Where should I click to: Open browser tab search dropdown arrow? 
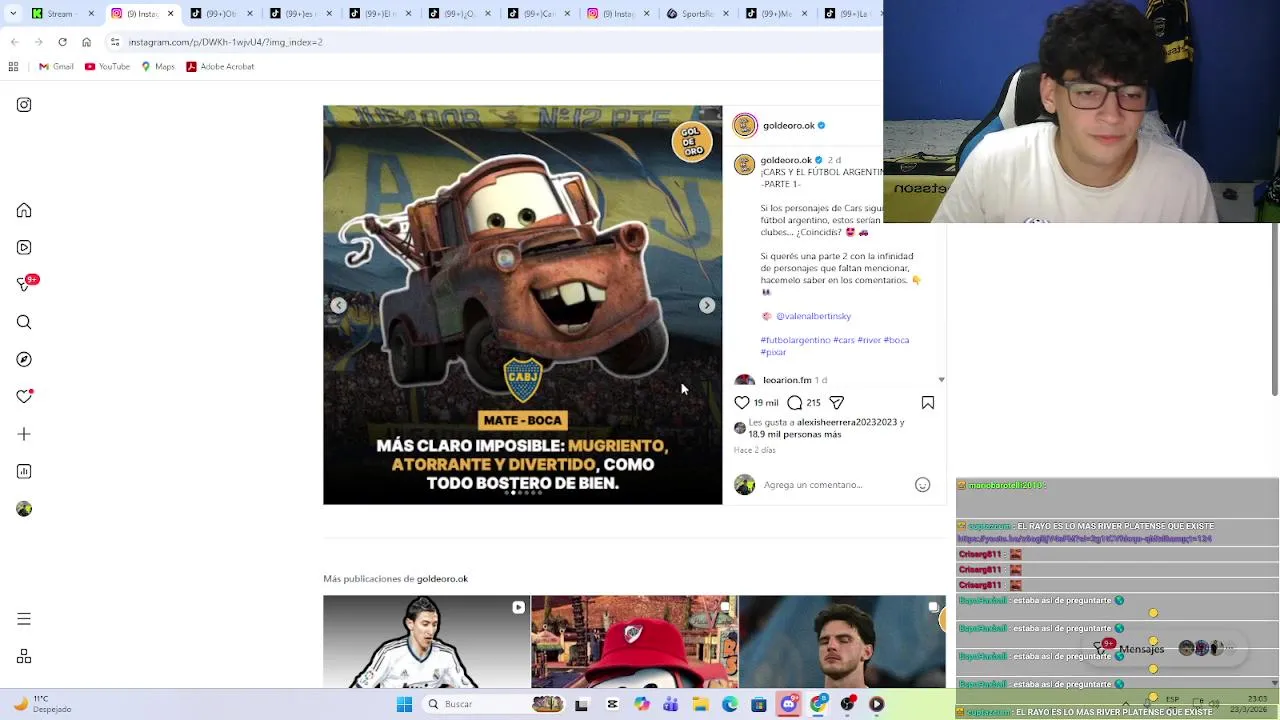pos(13,14)
